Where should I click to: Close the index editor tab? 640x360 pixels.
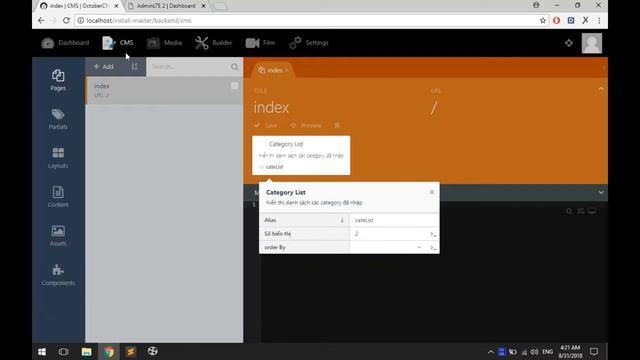pyautogui.click(x=287, y=70)
